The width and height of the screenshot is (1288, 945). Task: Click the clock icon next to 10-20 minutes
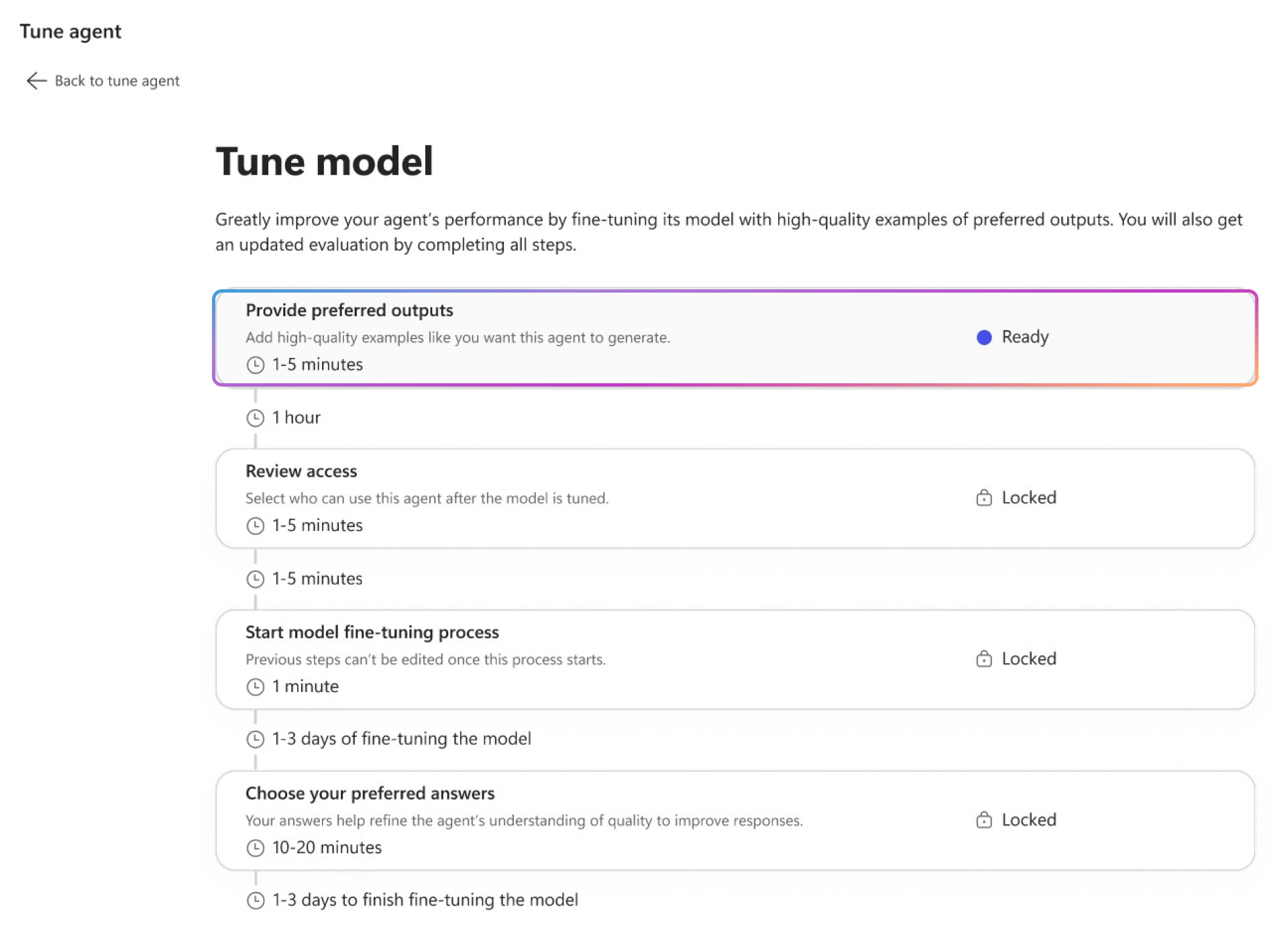tap(255, 848)
